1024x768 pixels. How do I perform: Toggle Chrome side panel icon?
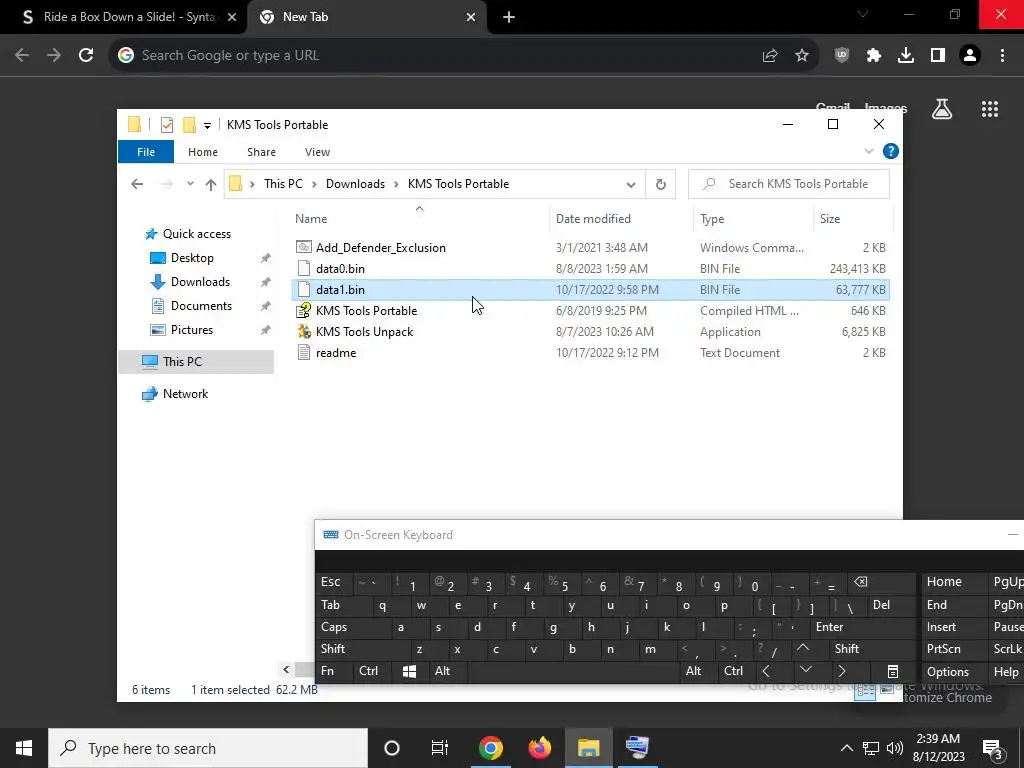tap(938, 56)
